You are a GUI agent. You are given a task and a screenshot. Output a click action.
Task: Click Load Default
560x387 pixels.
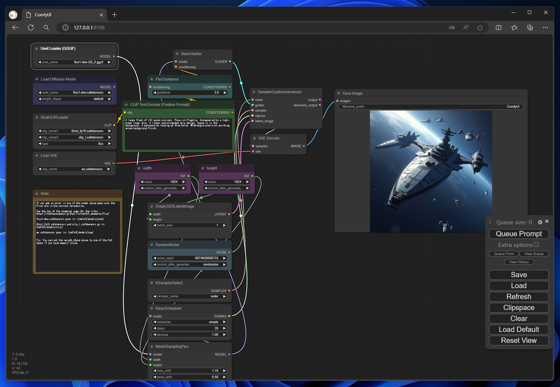tap(519, 330)
